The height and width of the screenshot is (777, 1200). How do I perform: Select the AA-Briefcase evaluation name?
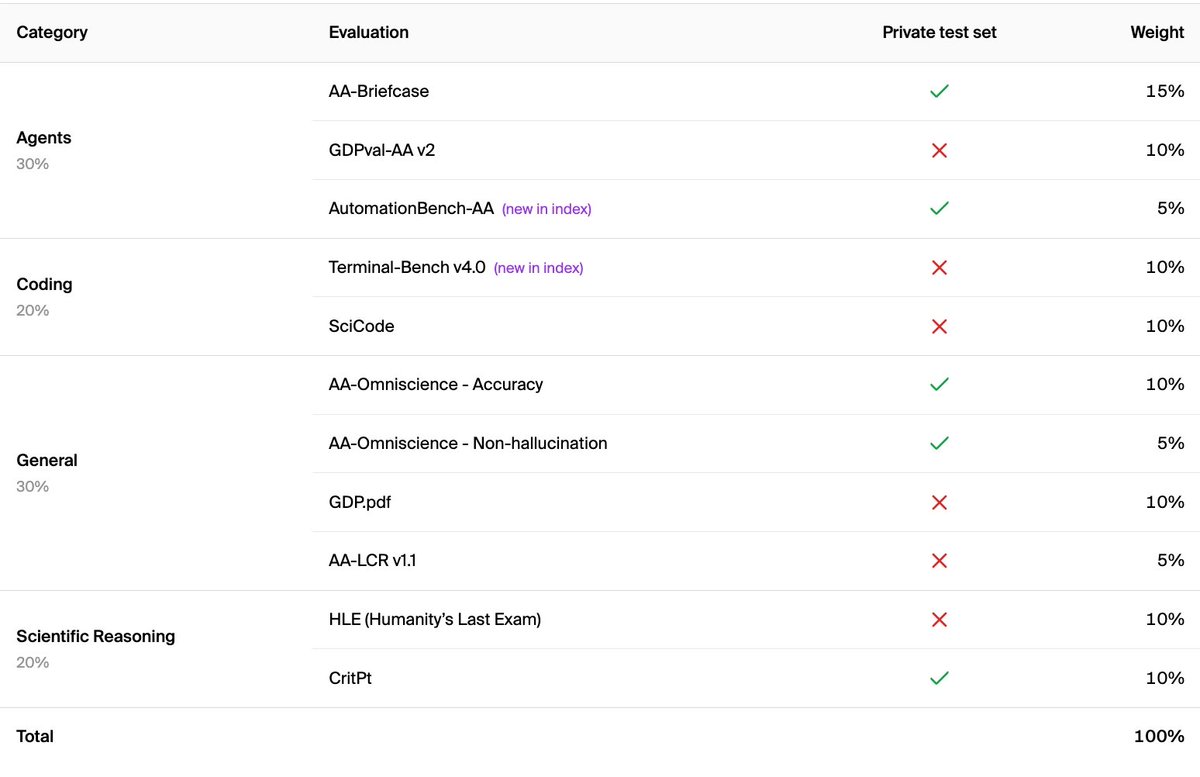[x=379, y=91]
